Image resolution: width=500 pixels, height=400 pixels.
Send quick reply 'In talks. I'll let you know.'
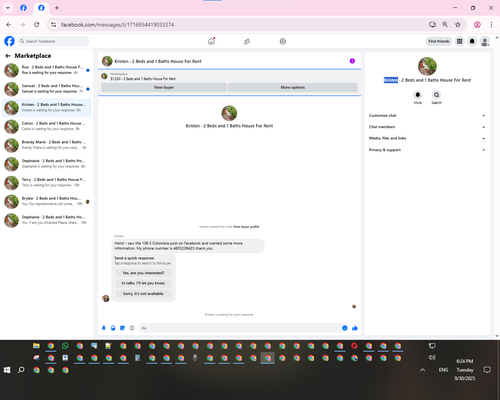point(143,283)
